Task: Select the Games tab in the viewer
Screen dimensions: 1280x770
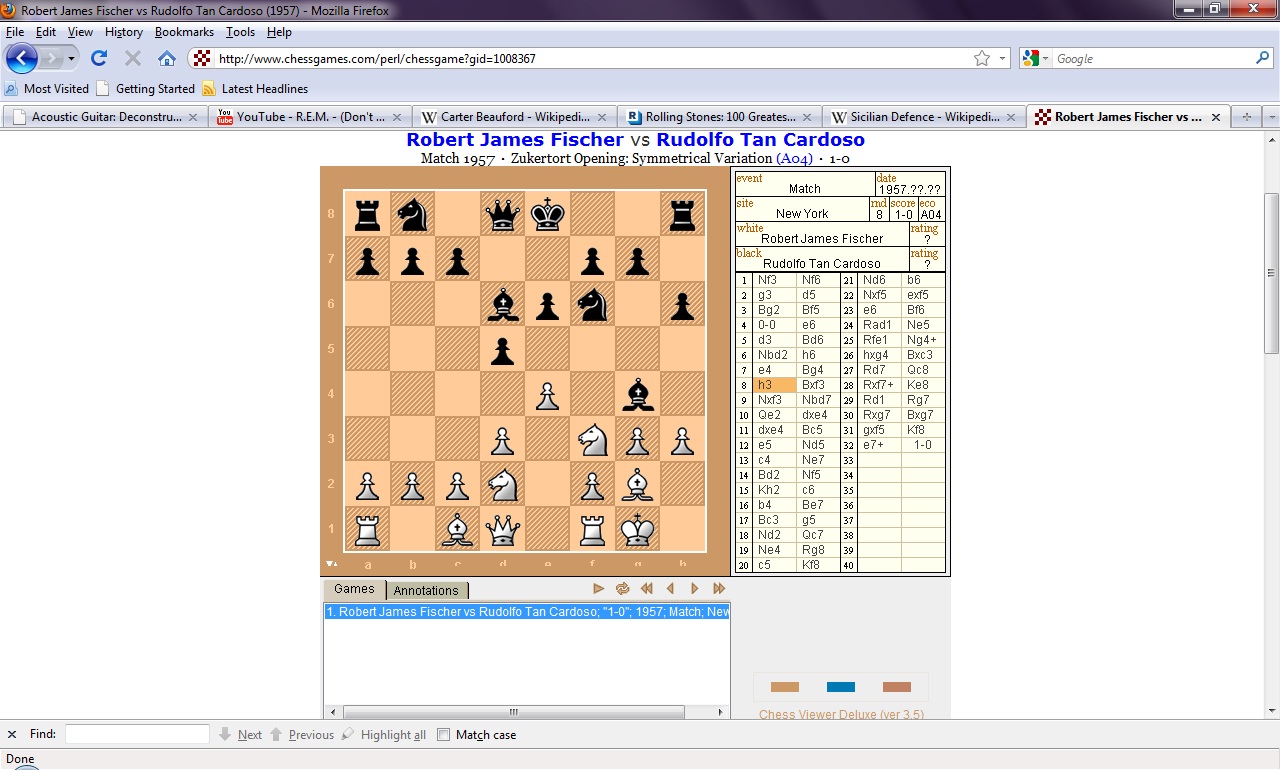Action: [354, 590]
